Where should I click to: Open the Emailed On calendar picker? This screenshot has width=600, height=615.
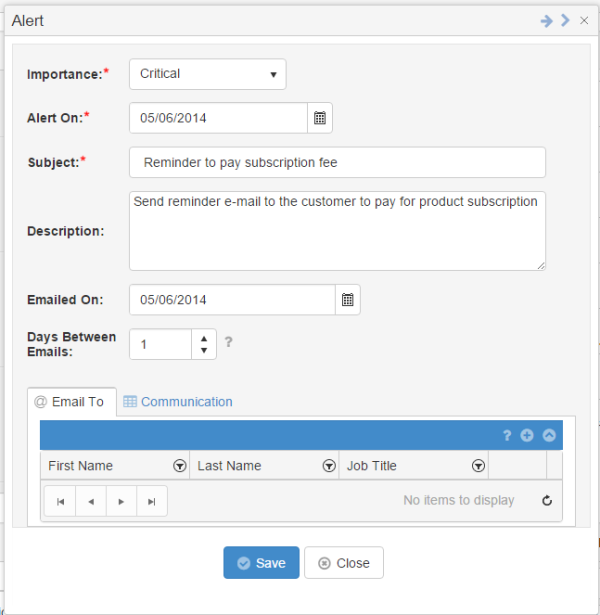pos(348,300)
